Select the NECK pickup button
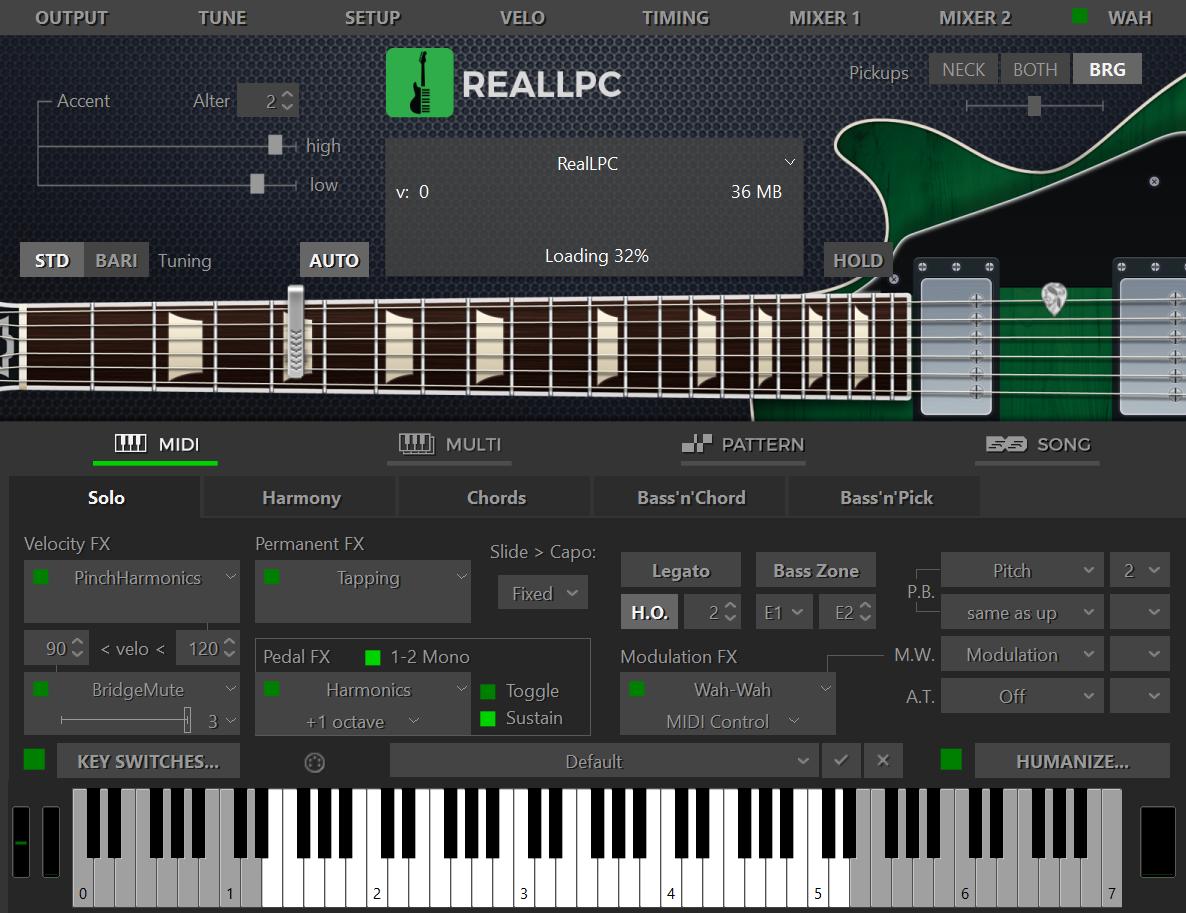The width and height of the screenshot is (1186, 913). pos(962,69)
